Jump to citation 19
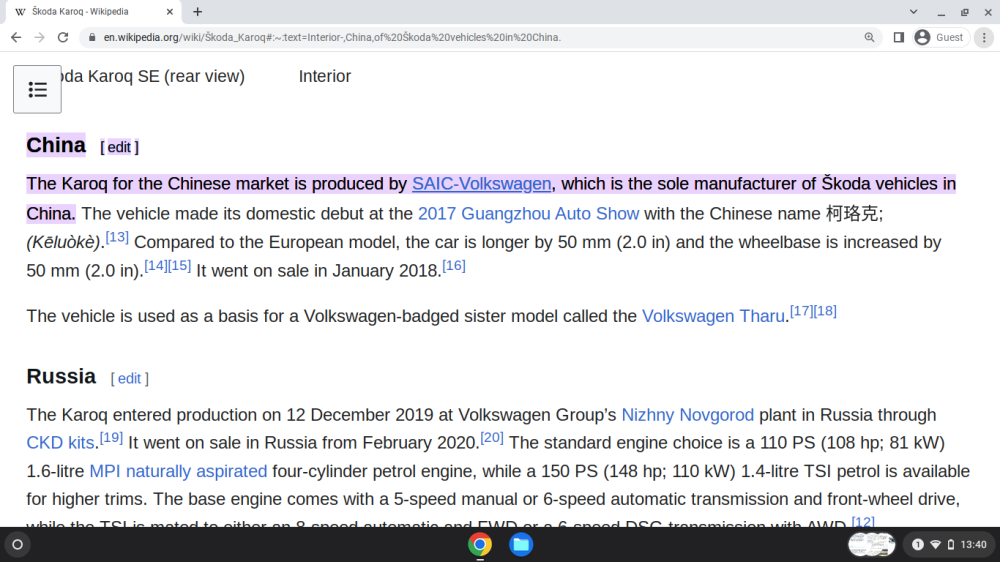Screen dimensions: 1000x562 (x=111, y=438)
